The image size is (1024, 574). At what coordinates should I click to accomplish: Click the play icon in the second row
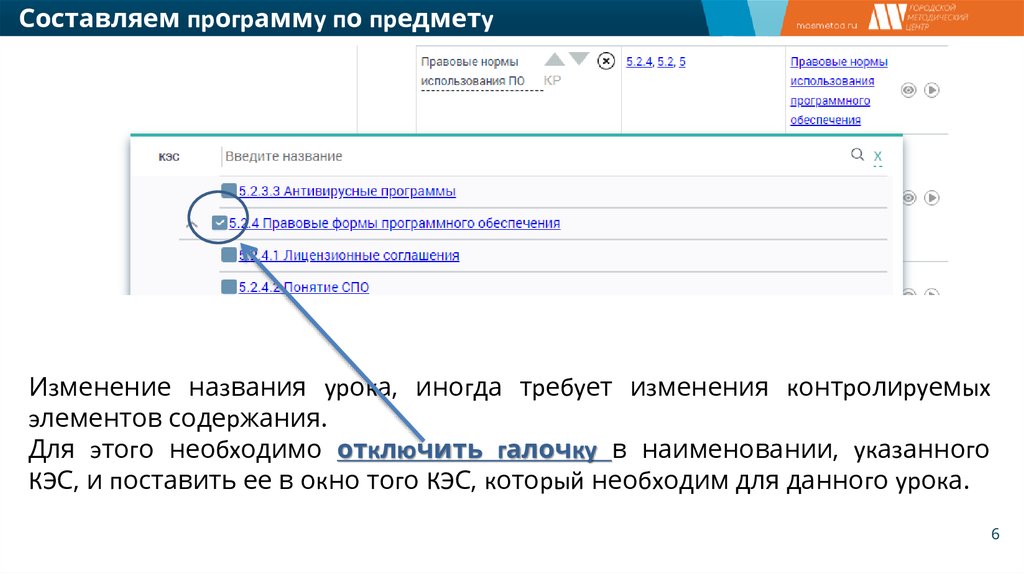point(932,198)
